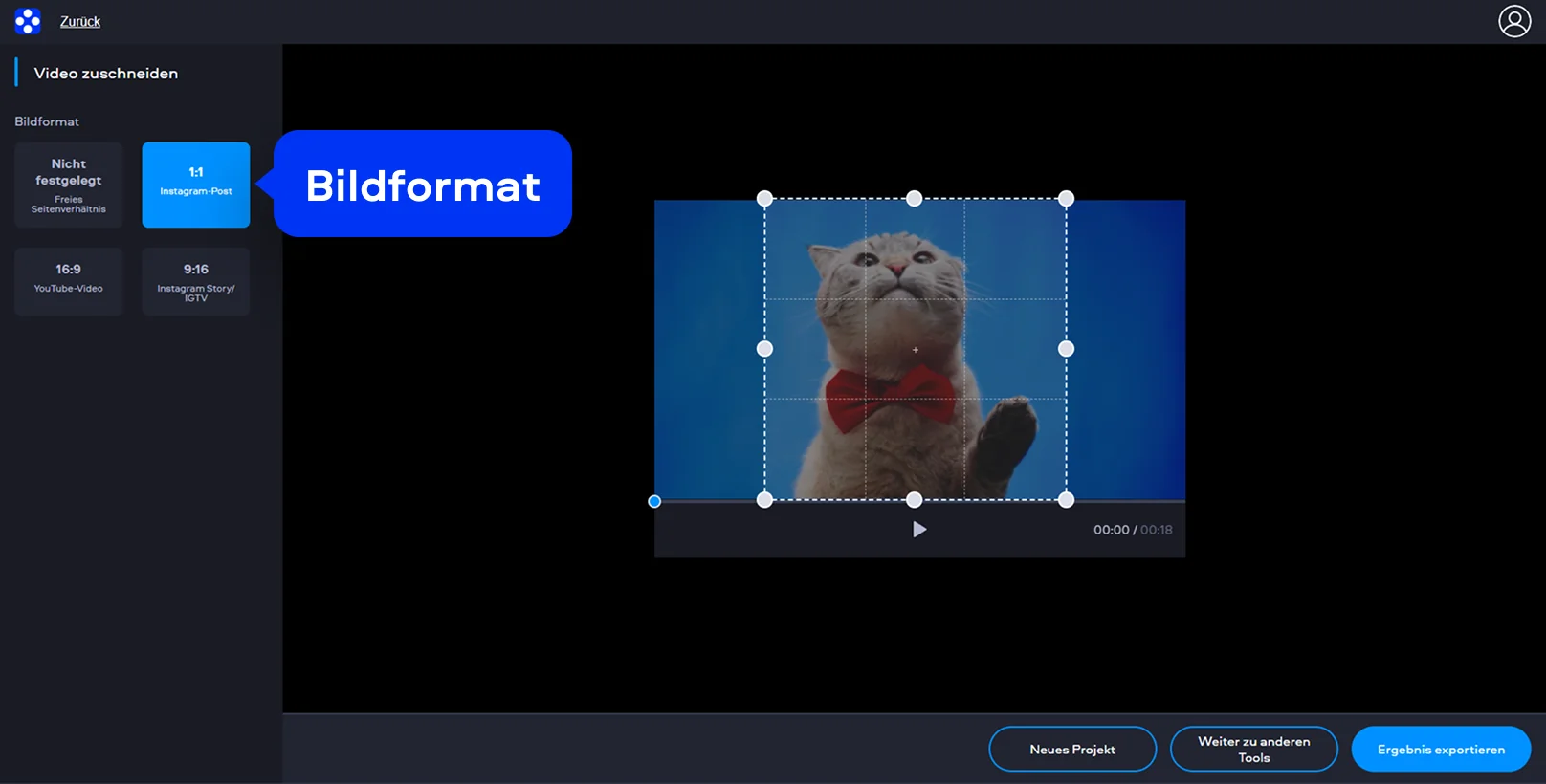This screenshot has width=1546, height=784.
Task: Click the Neues Projekt button
Action: (1072, 749)
